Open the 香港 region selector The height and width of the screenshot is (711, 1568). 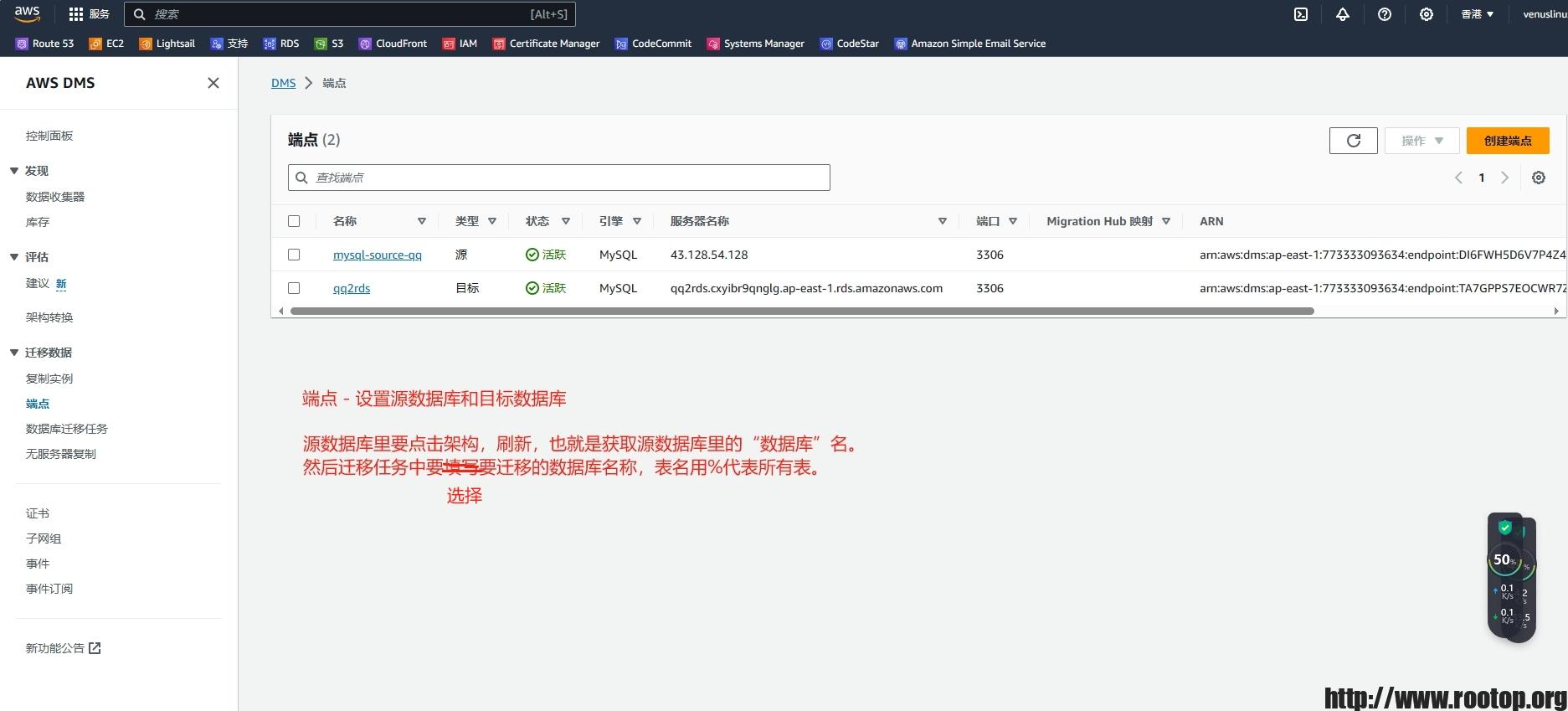click(x=1478, y=14)
